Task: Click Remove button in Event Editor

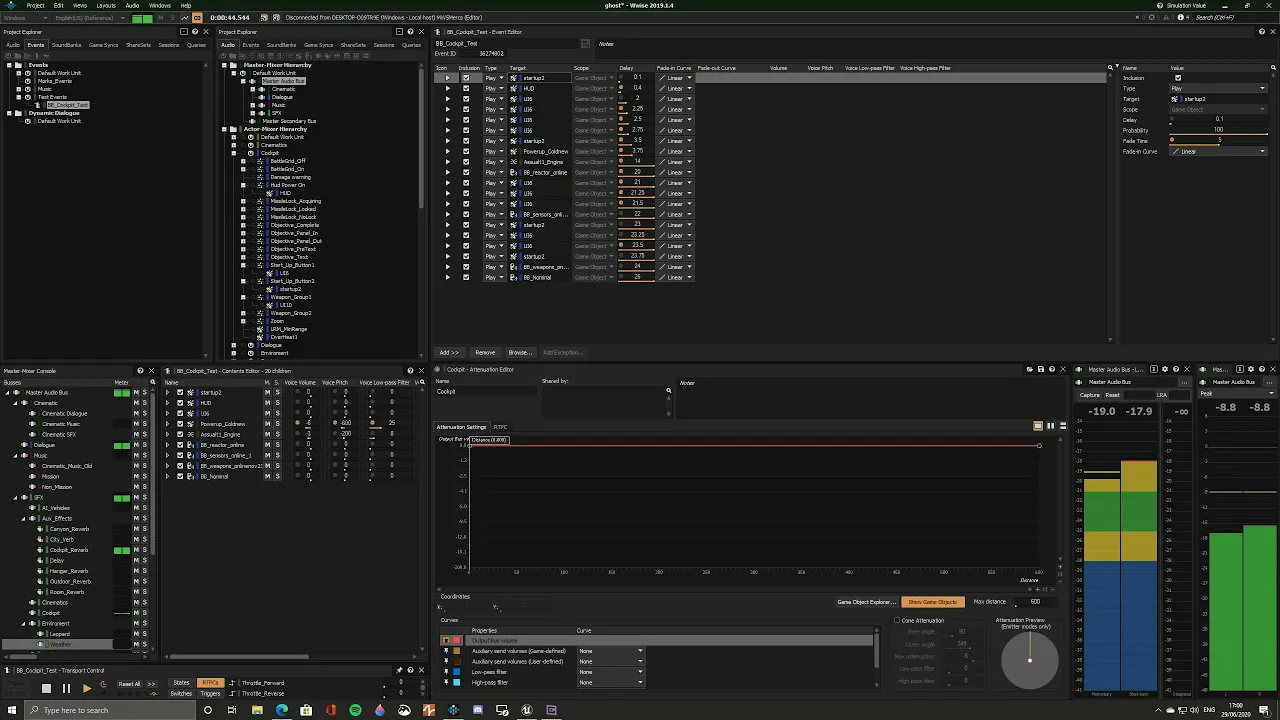Action: tap(485, 352)
